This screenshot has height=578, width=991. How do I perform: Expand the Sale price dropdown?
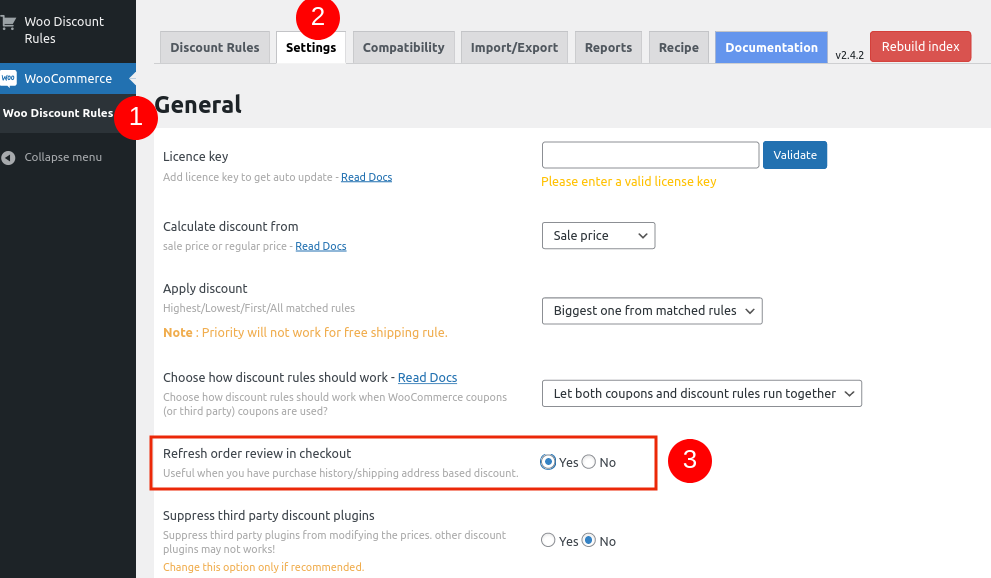(598, 236)
